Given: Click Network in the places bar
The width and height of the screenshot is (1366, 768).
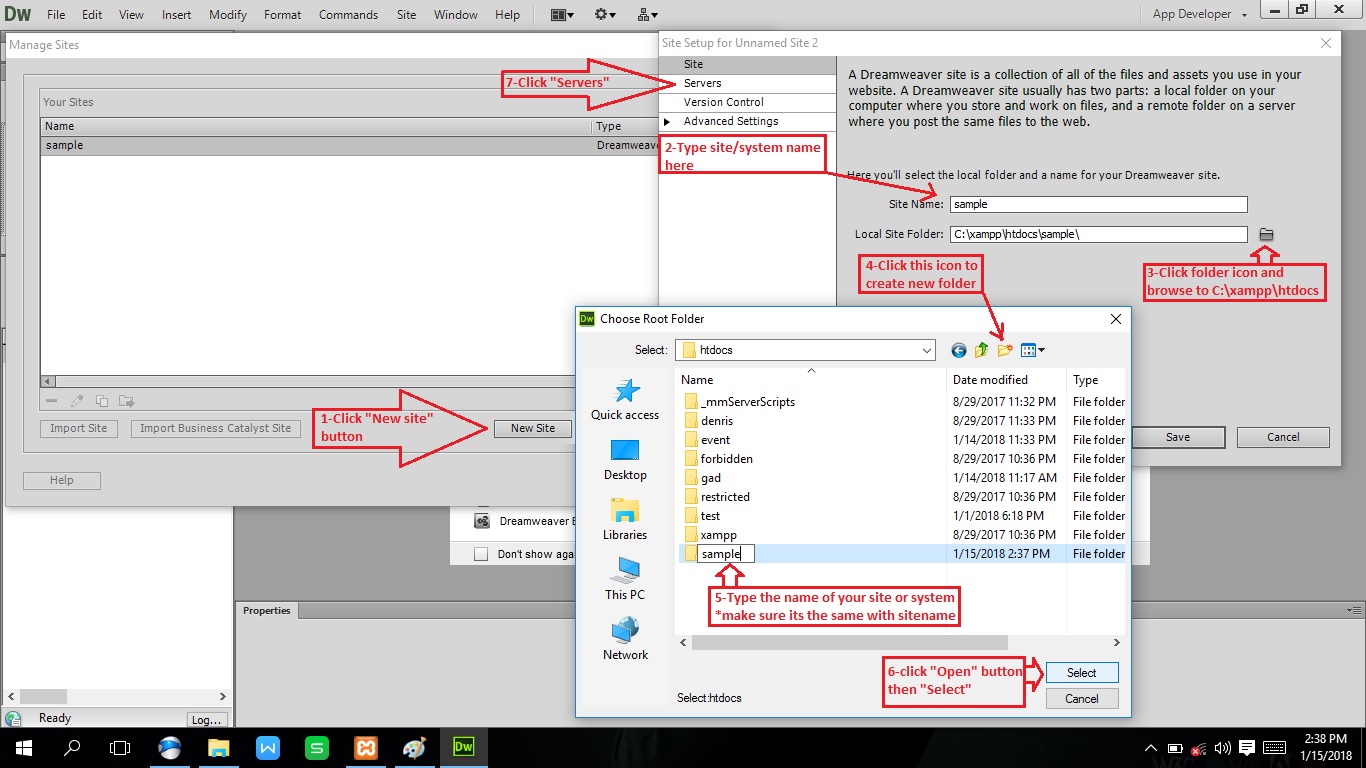Looking at the screenshot, I should click(x=625, y=640).
